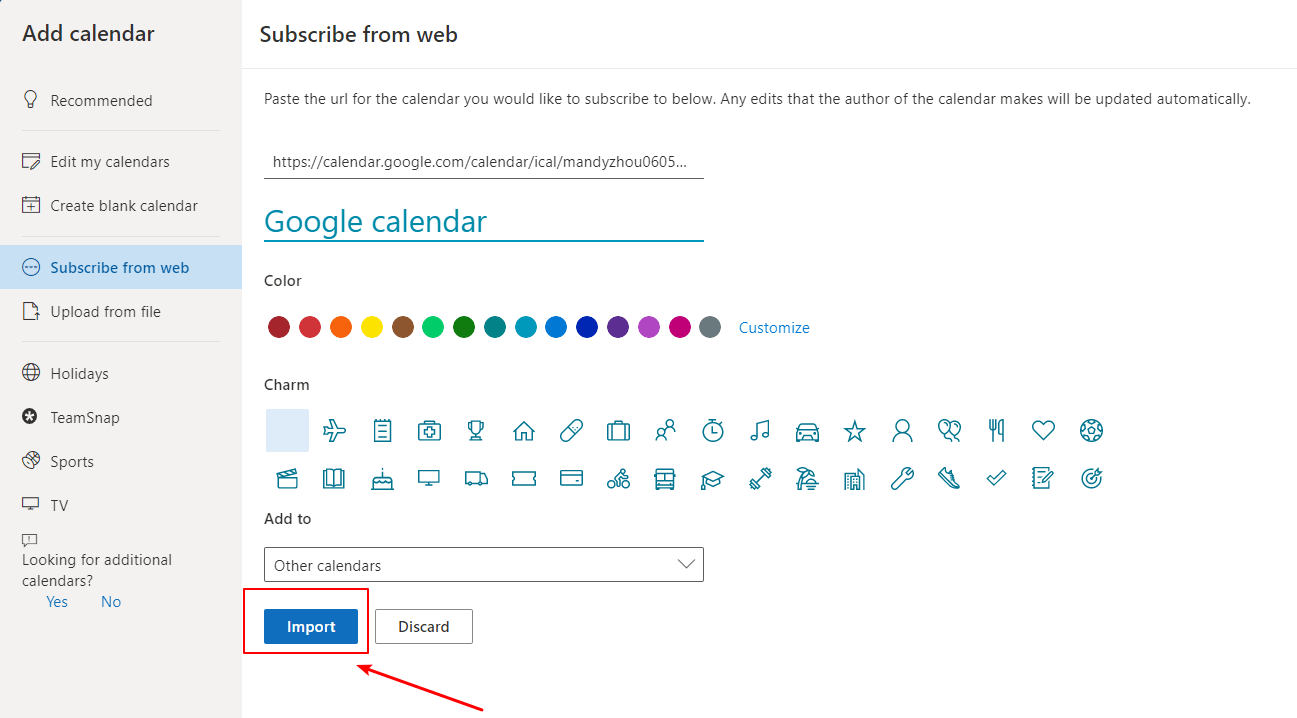
Task: Open the Add to calendar group dropdown
Action: (484, 565)
